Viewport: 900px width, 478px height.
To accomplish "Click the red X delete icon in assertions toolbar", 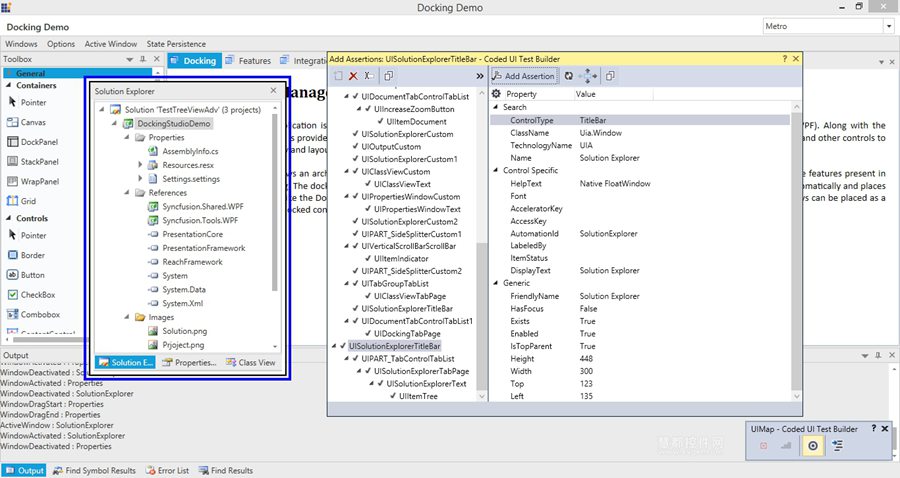I will pyautogui.click(x=354, y=76).
